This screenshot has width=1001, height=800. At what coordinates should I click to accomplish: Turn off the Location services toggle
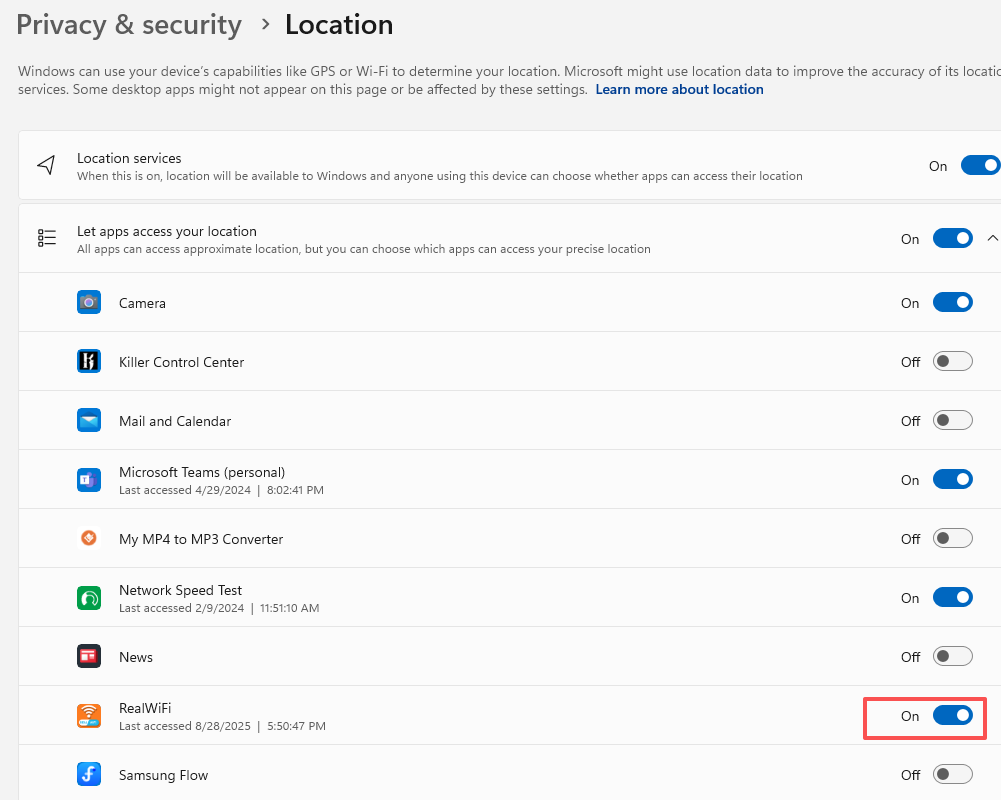979,165
